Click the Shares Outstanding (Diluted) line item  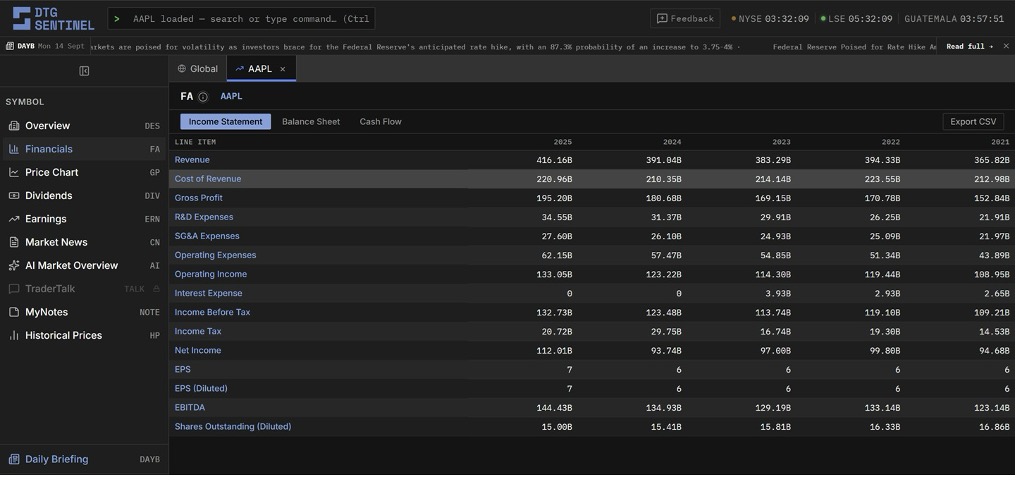233,427
